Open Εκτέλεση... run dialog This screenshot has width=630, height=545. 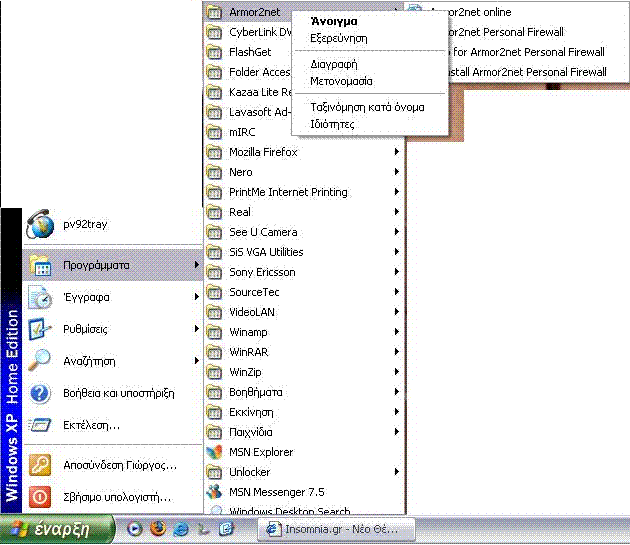pos(91,425)
